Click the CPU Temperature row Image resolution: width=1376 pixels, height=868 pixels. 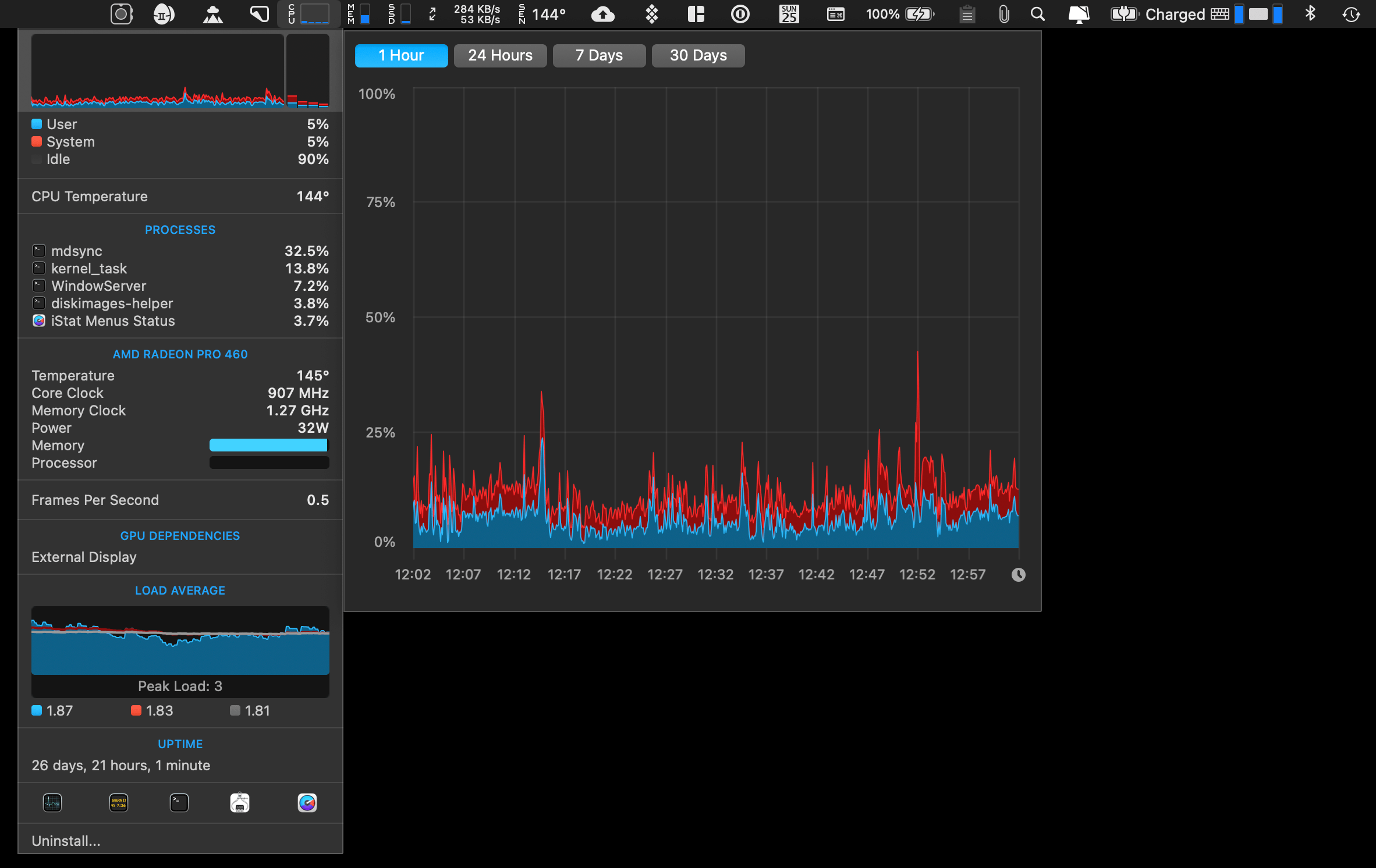[x=180, y=196]
